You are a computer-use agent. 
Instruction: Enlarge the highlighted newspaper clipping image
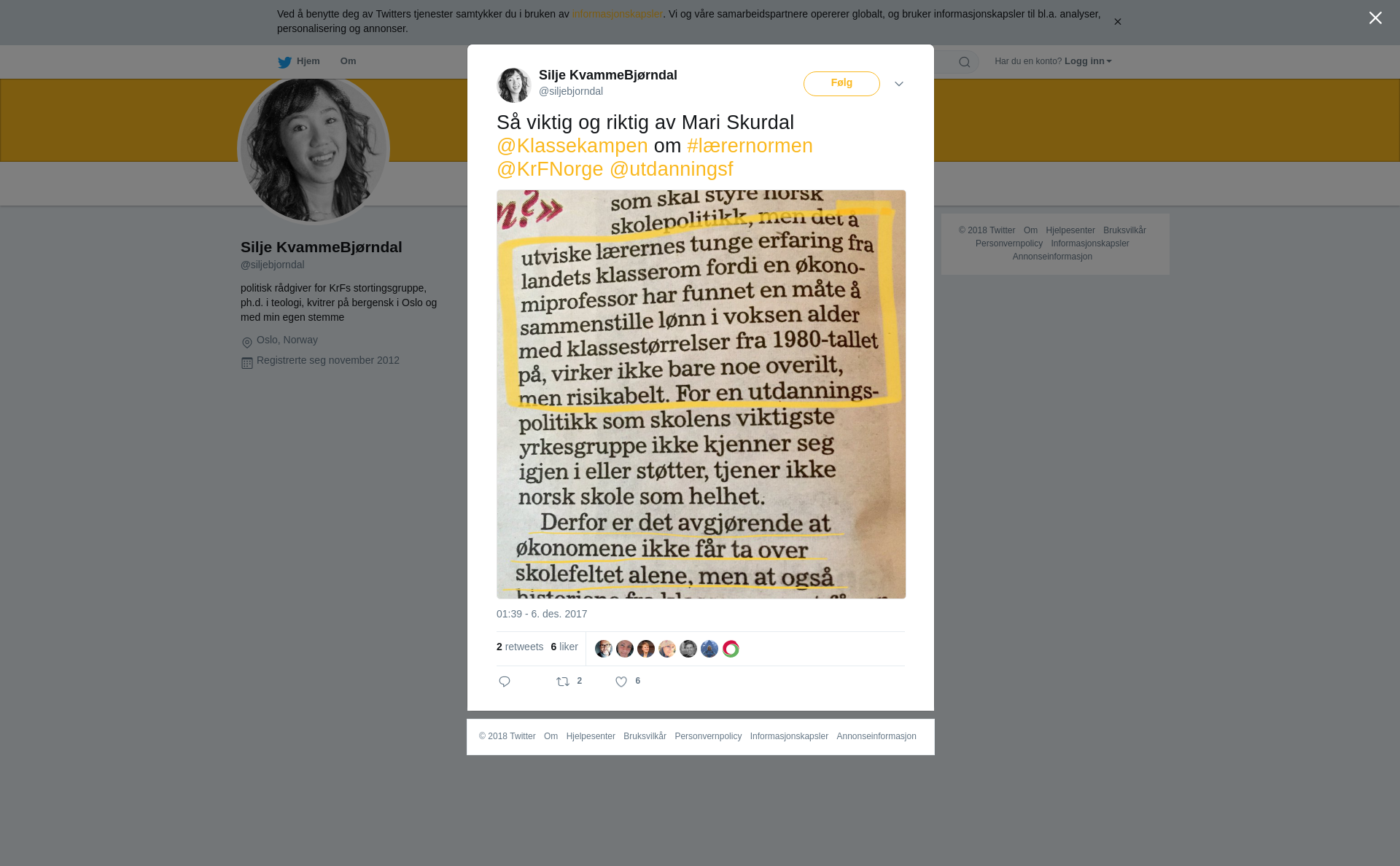(x=701, y=394)
